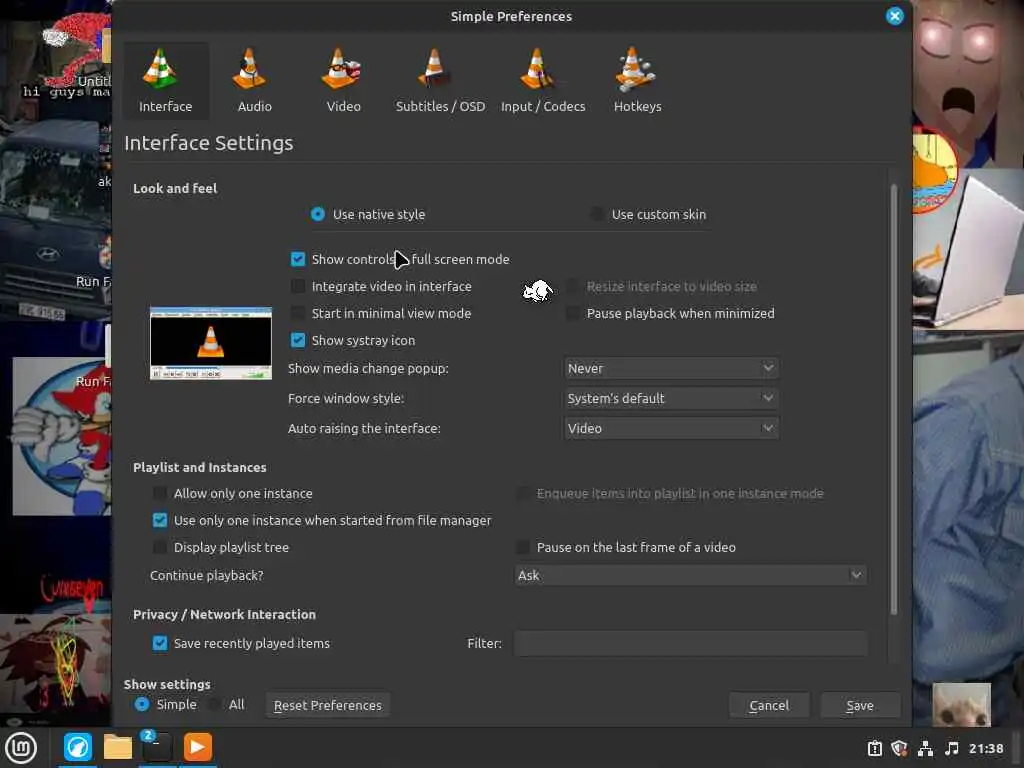Close the Simple Preferences dialog
Image resolution: width=1024 pixels, height=768 pixels.
pos(895,16)
